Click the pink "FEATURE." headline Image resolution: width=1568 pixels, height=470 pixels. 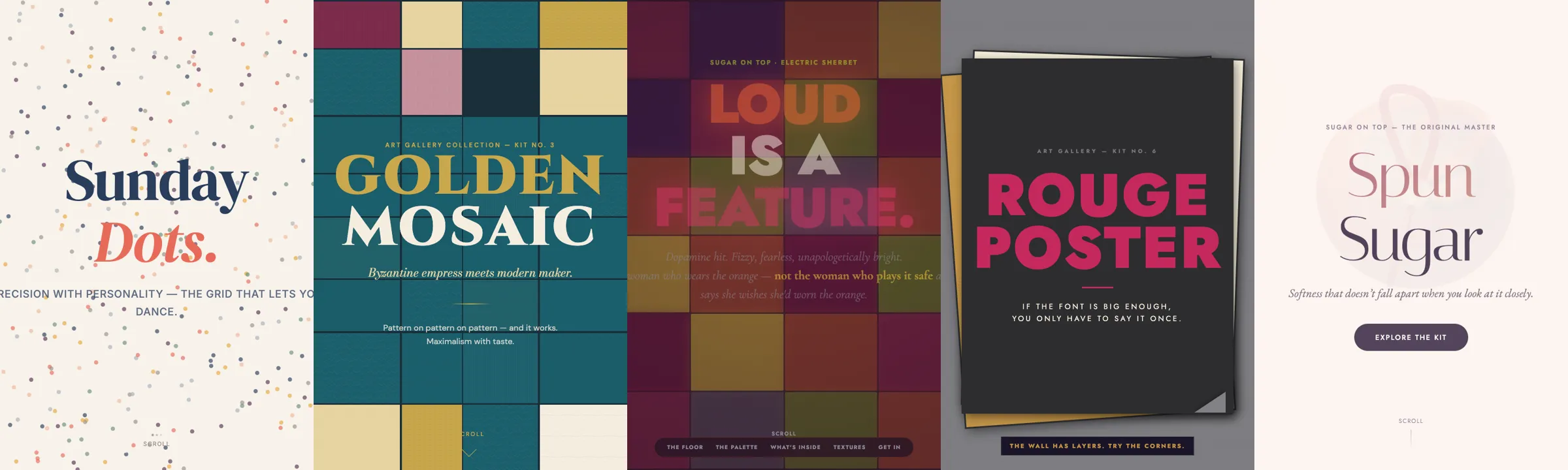pyautogui.click(x=785, y=208)
